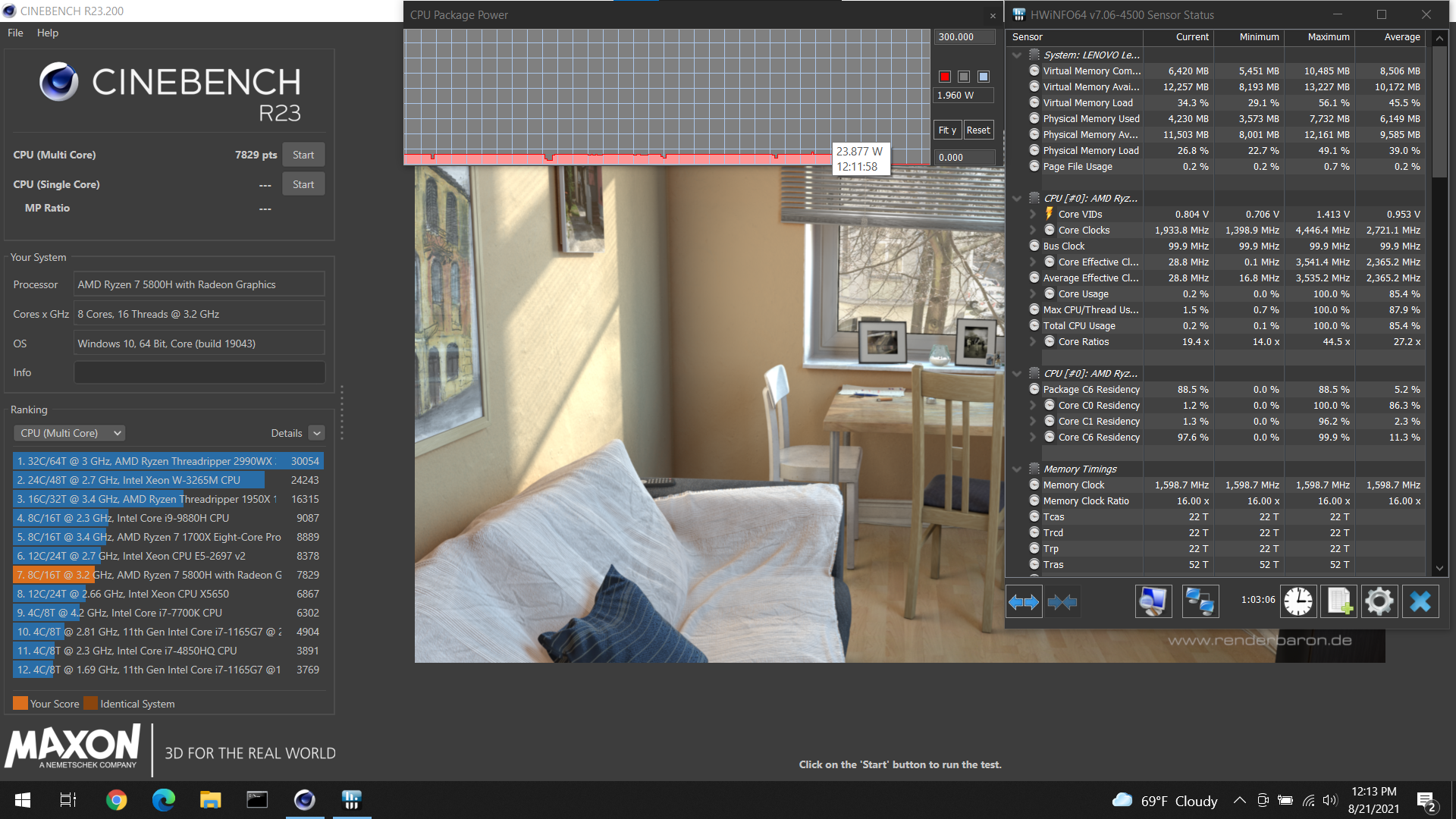Screen dimensions: 1456x819
Task: Start logging with the spreadsheet plus icon
Action: click(1338, 601)
